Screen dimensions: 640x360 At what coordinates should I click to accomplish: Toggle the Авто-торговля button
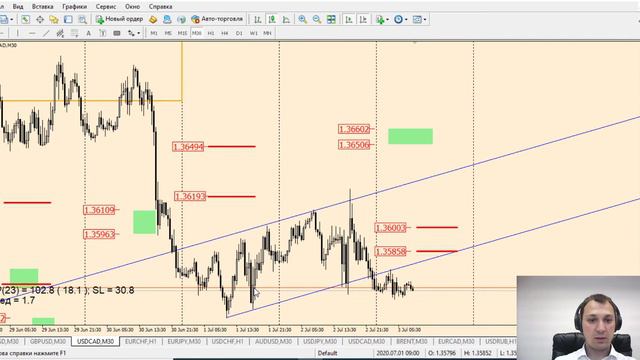click(217, 19)
